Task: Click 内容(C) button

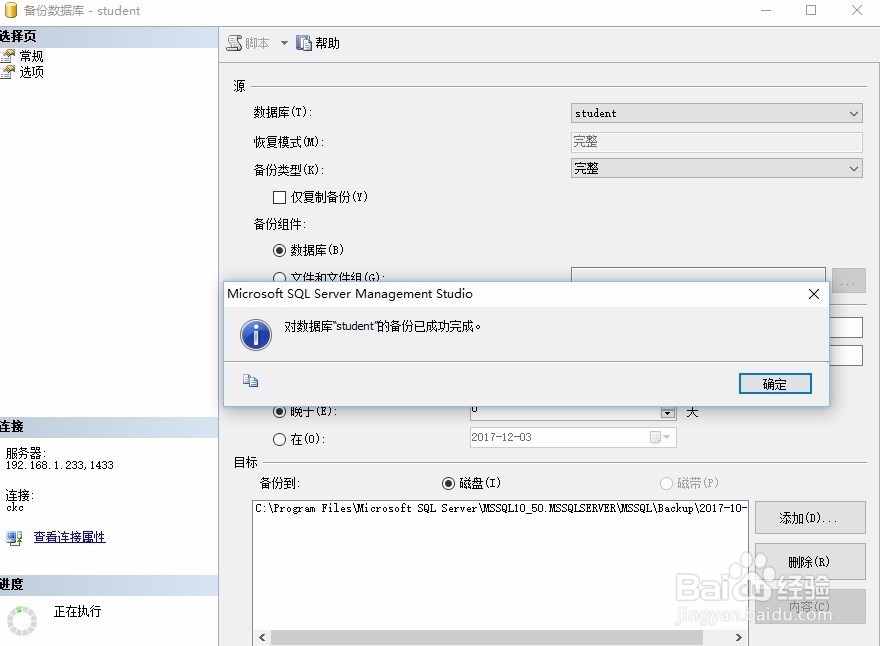Action: (x=810, y=606)
